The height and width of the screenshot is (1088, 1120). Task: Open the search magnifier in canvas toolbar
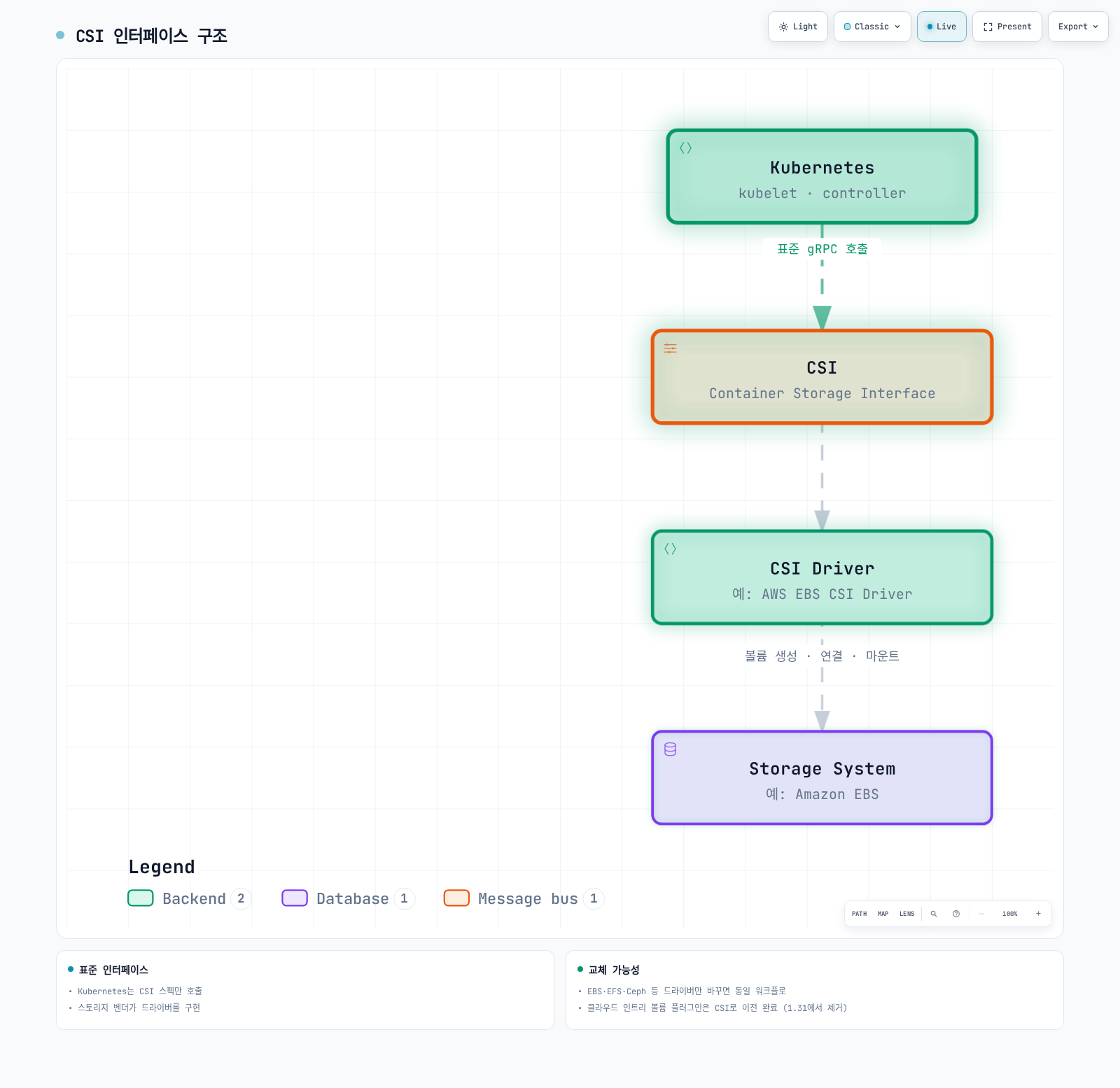[933, 914]
